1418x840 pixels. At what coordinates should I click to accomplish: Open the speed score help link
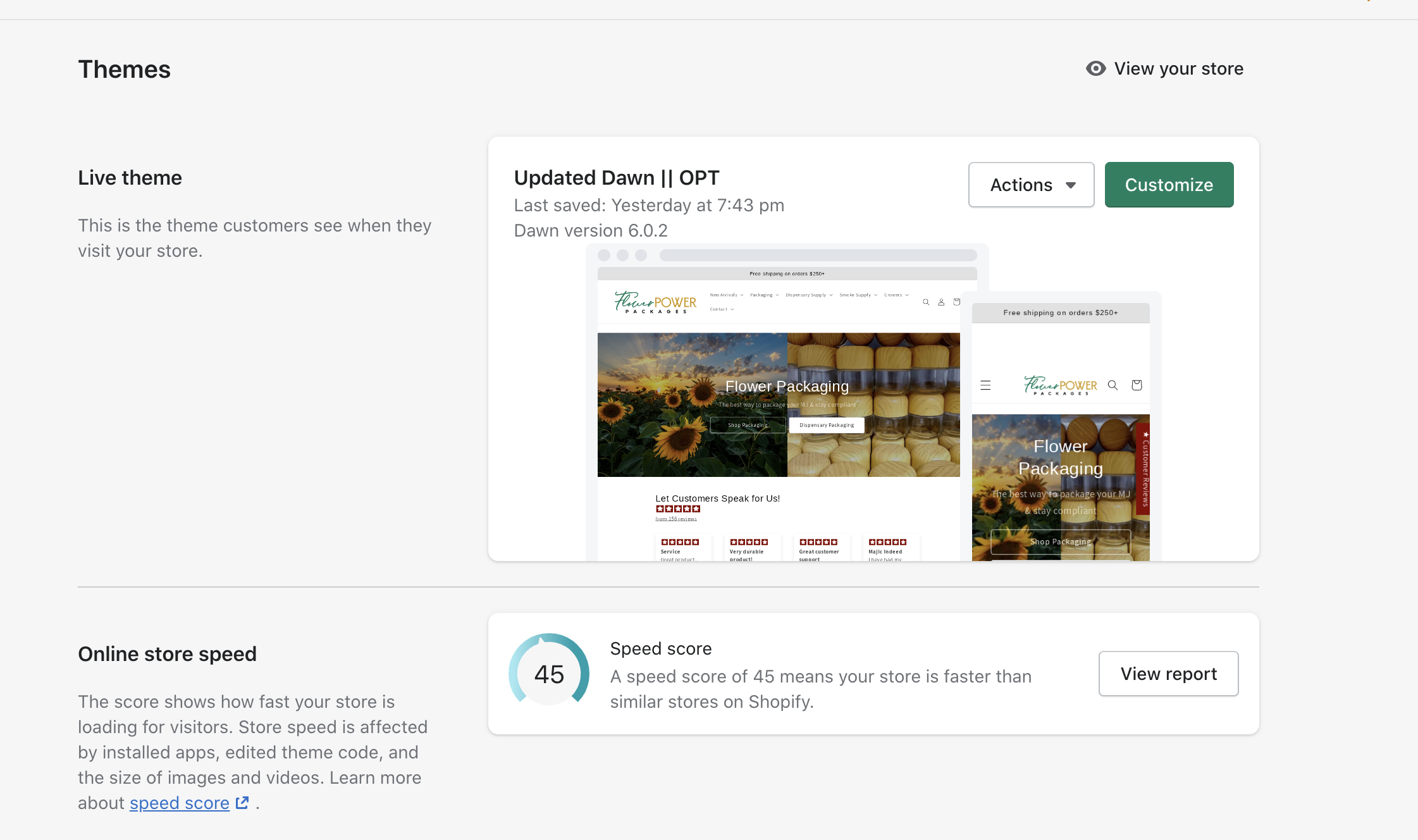(180, 803)
